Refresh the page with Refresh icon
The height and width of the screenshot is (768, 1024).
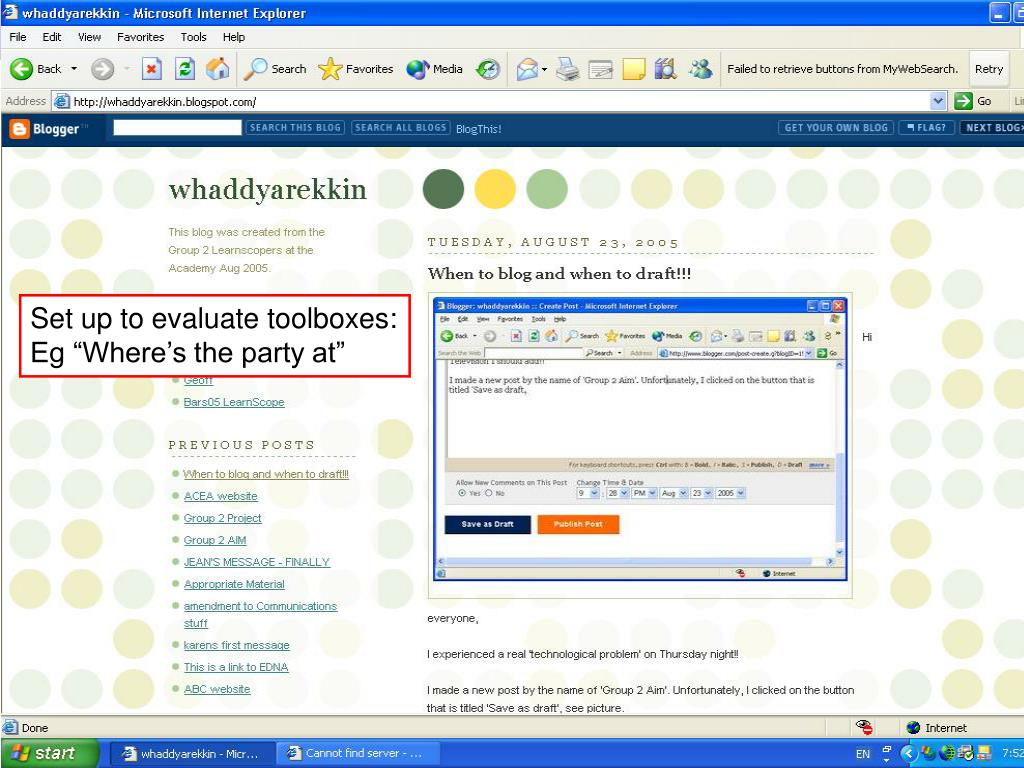pyautogui.click(x=185, y=69)
